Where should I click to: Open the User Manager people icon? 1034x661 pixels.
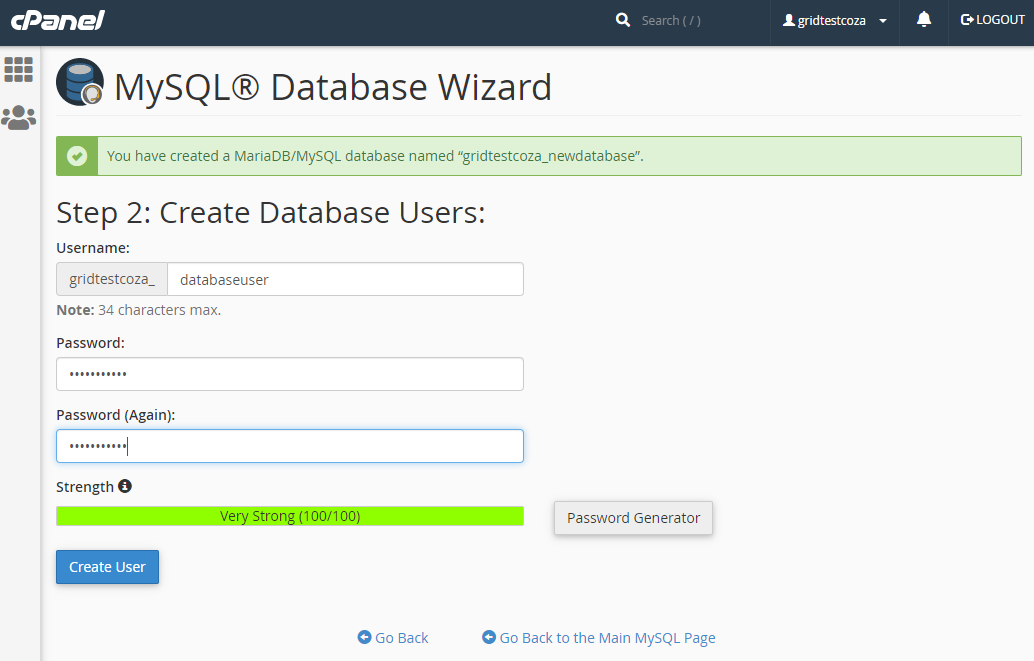click(x=18, y=118)
